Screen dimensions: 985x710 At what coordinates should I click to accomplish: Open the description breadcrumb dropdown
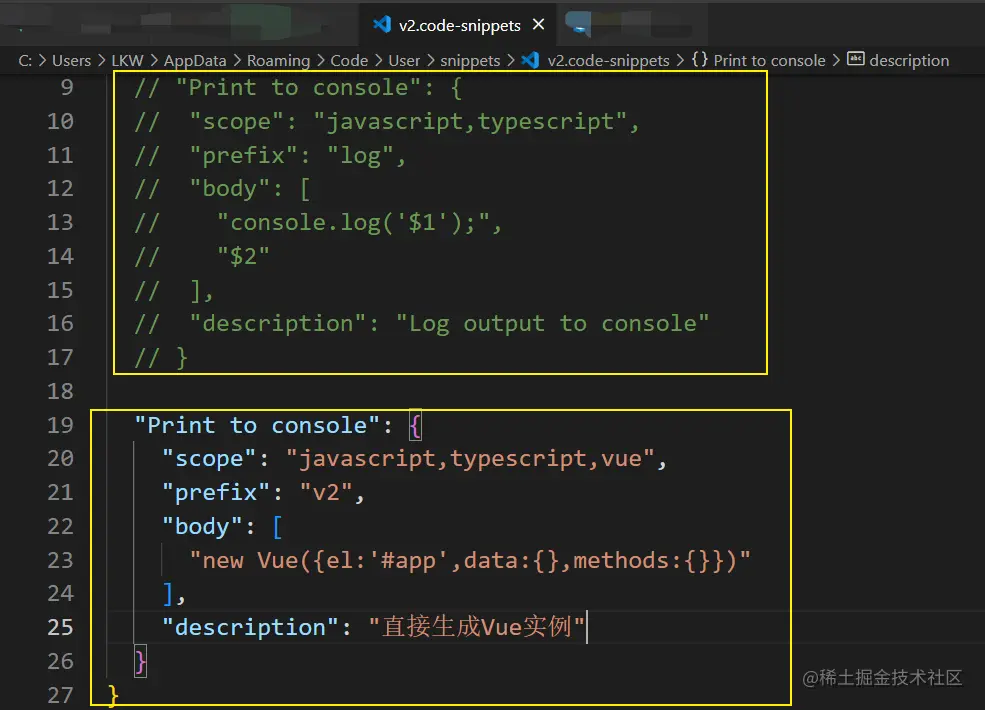tap(909, 60)
